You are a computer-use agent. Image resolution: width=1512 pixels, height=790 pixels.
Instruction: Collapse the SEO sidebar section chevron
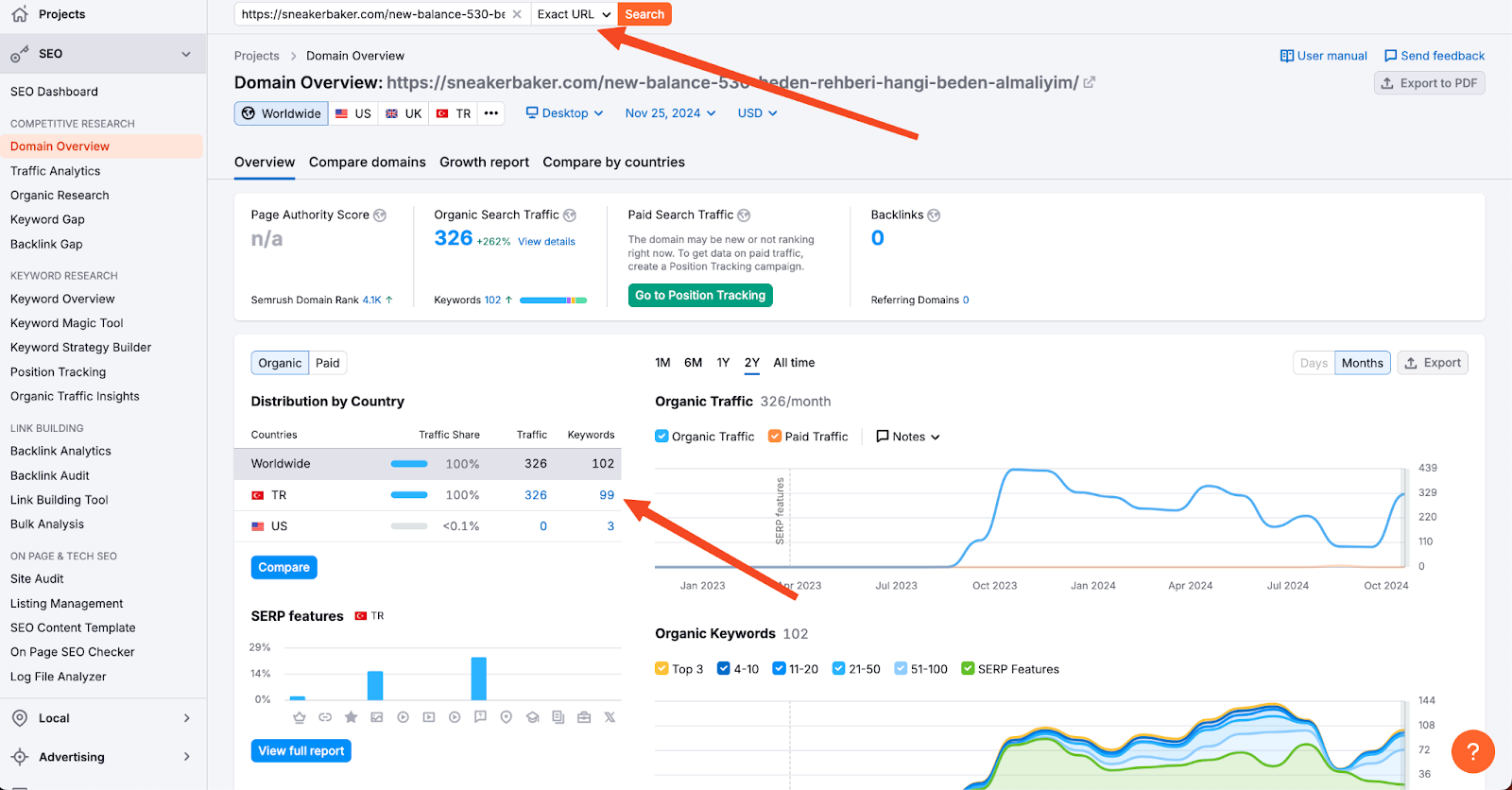coord(186,54)
